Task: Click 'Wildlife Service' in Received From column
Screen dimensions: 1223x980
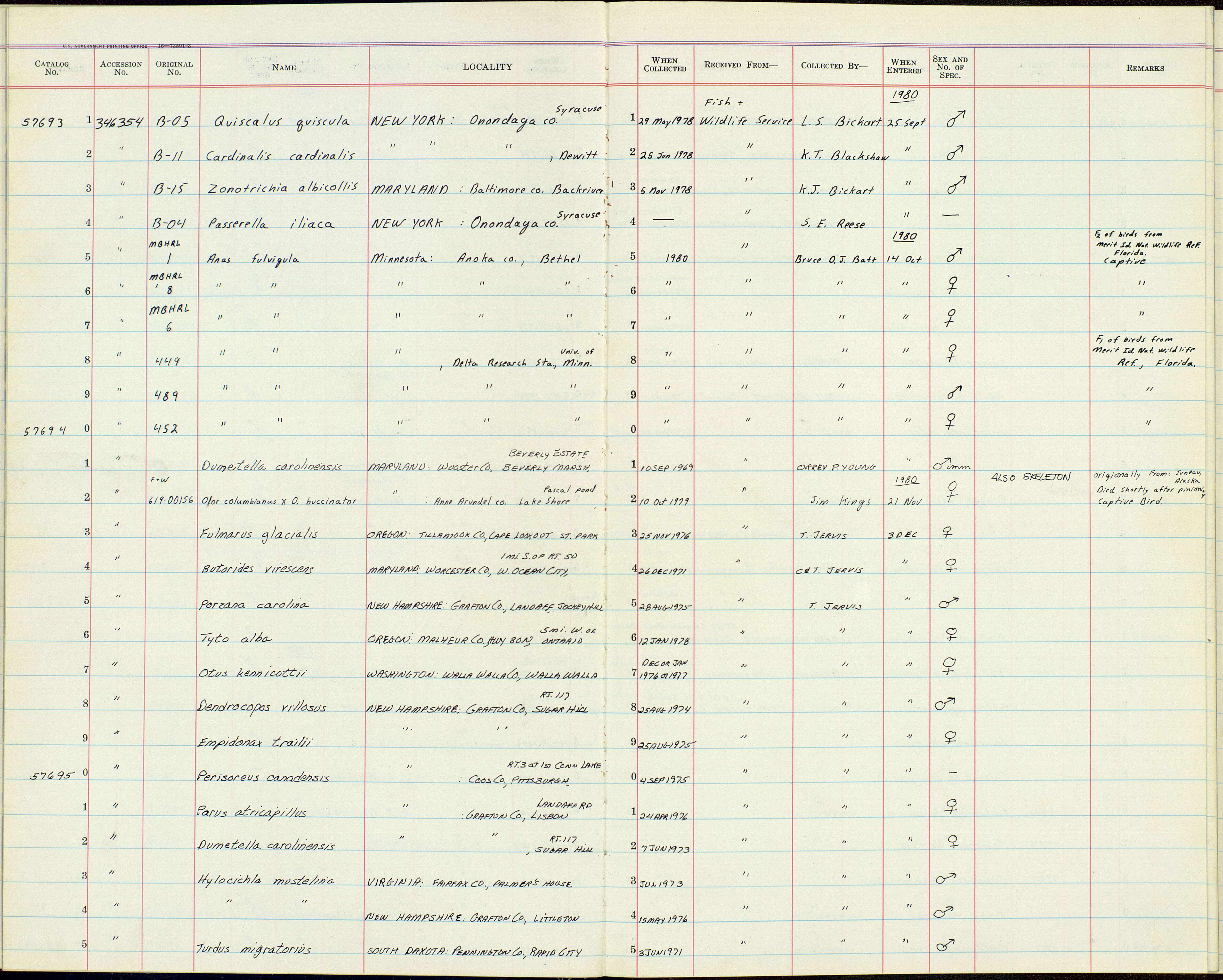Action: 746,121
